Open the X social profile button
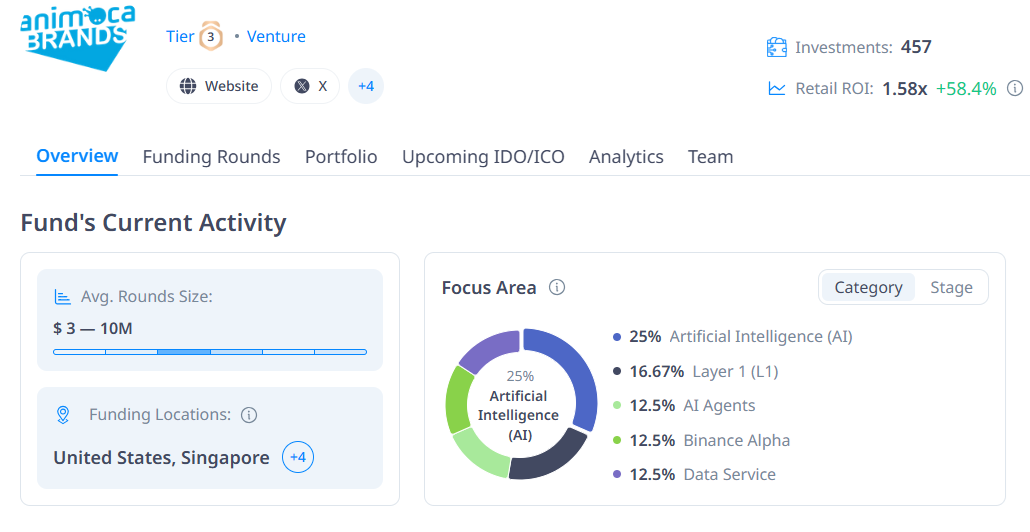The height and width of the screenshot is (532, 1030). (310, 86)
